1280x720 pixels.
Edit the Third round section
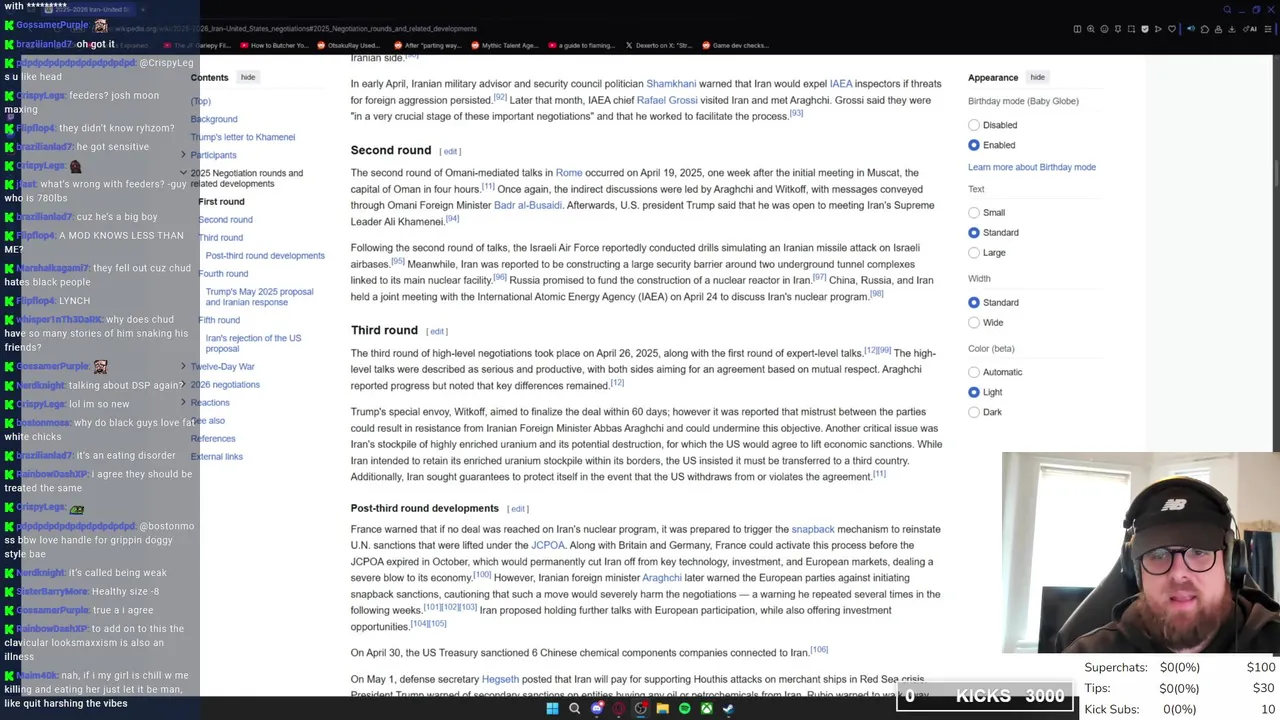coord(437,331)
